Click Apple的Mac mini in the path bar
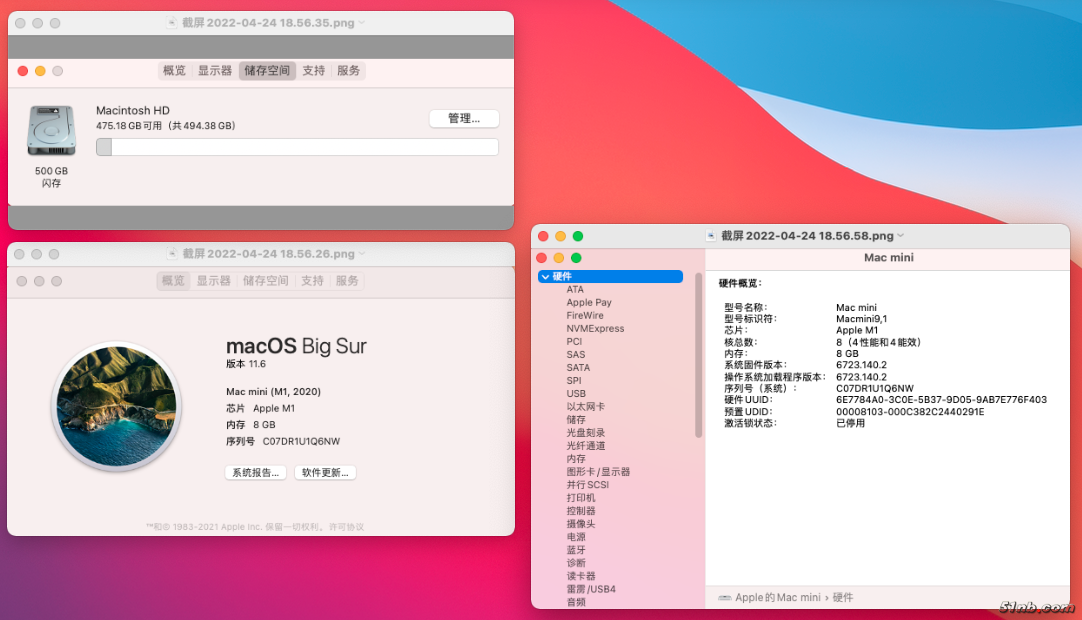 pyautogui.click(x=778, y=598)
